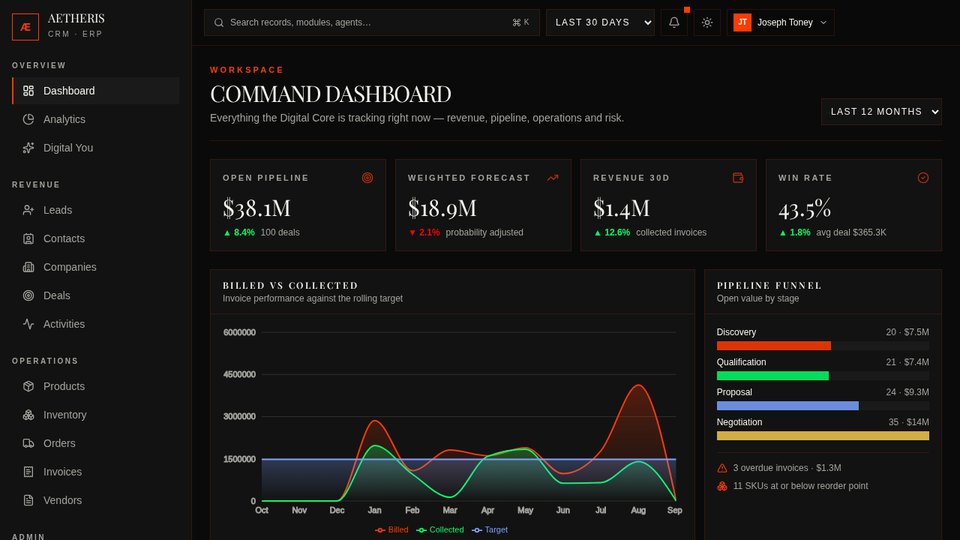Click the Weighted Forecast trend icon
The width and height of the screenshot is (960, 540).
(x=553, y=178)
